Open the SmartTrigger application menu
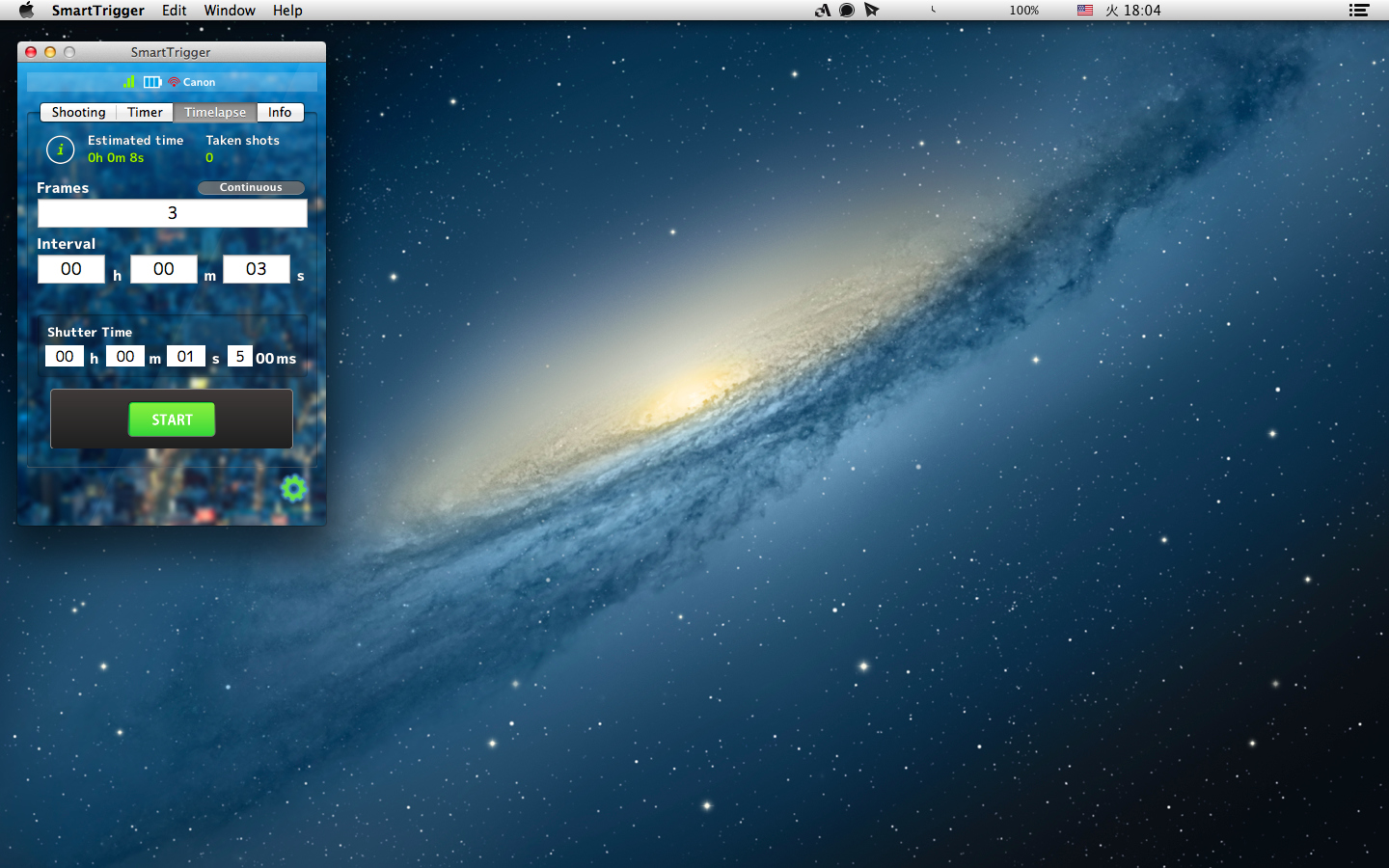The image size is (1389, 868). [97, 10]
